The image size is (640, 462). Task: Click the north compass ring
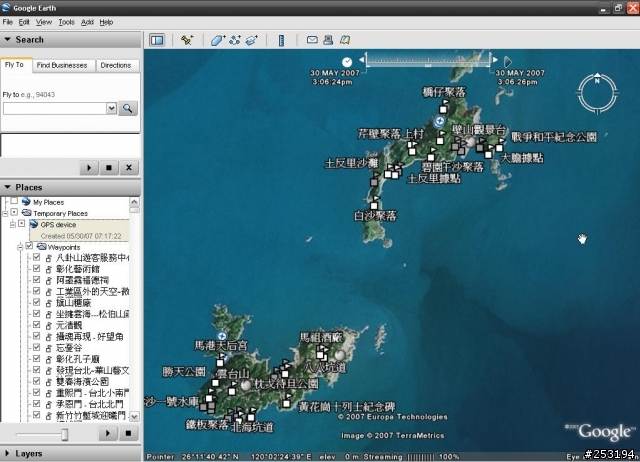coord(597,94)
